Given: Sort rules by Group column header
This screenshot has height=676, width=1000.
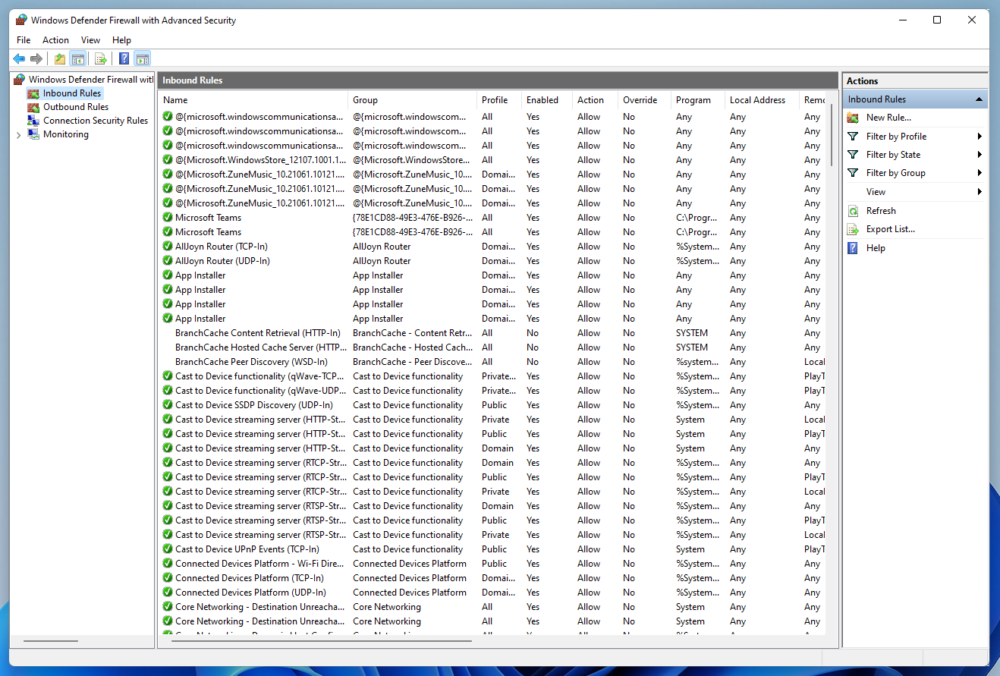Looking at the screenshot, I should coord(412,100).
